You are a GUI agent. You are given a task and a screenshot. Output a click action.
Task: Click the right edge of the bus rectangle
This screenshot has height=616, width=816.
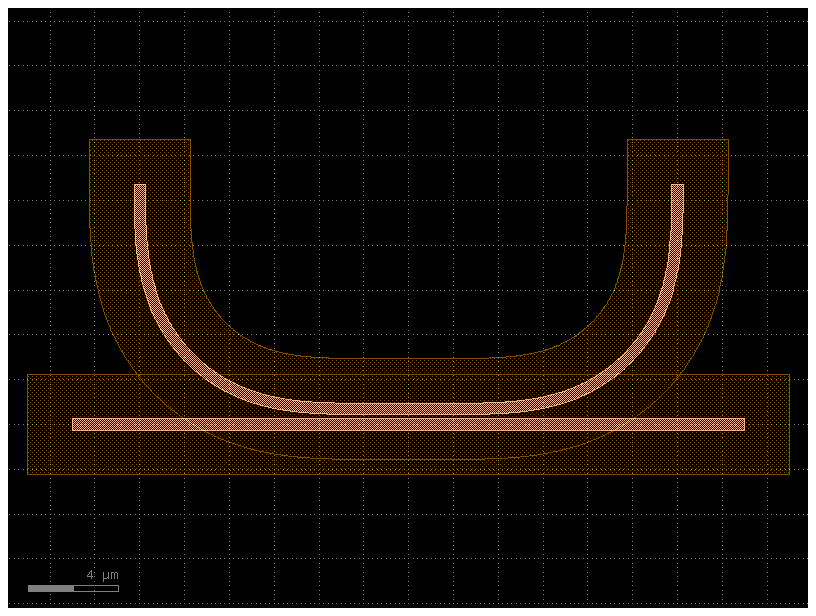[x=792, y=425]
